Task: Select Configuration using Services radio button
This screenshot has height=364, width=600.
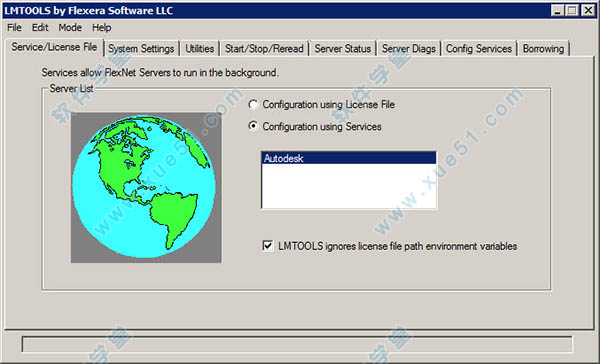Action: point(253,126)
